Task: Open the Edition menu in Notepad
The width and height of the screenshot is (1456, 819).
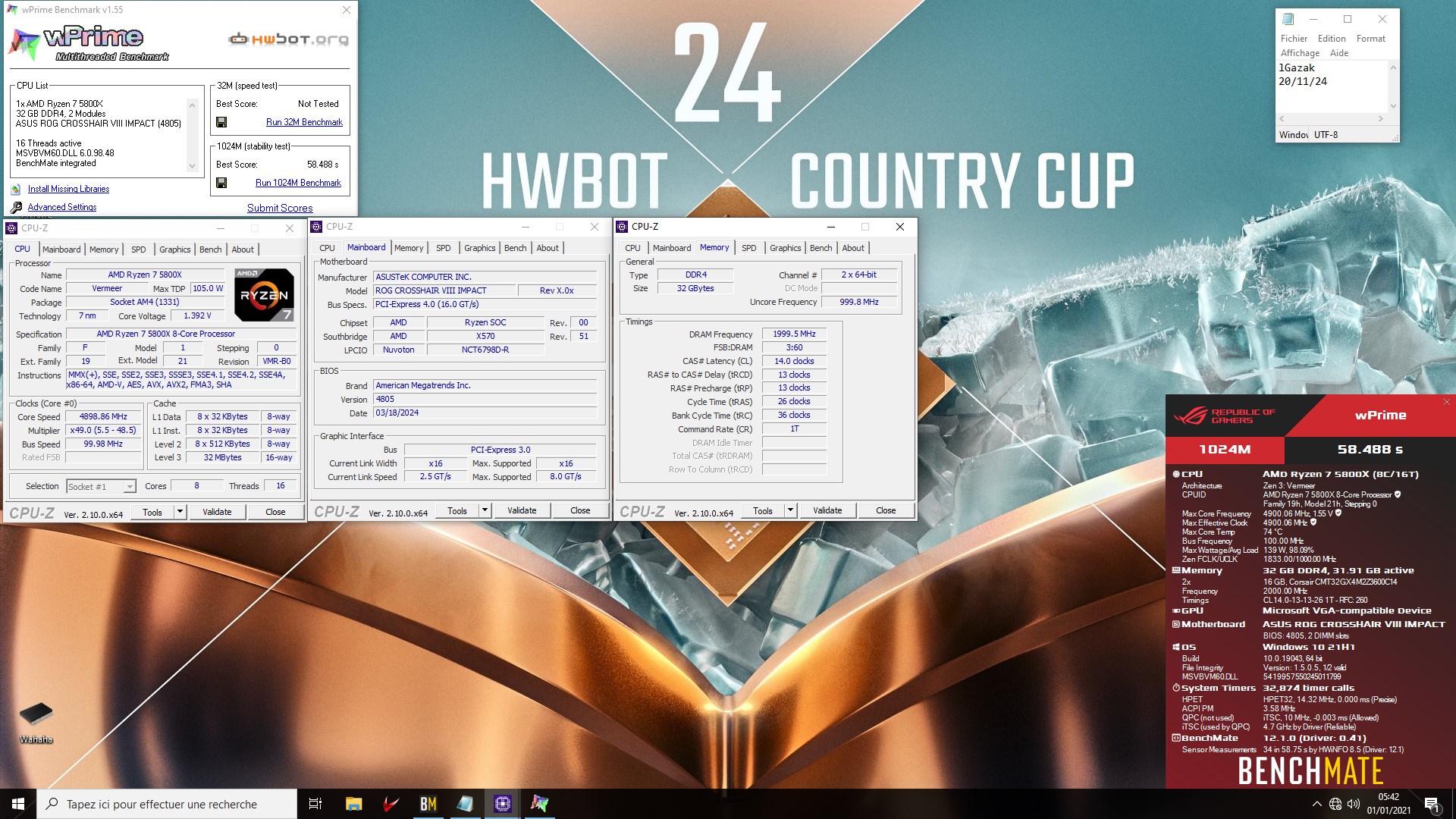Action: point(1332,39)
